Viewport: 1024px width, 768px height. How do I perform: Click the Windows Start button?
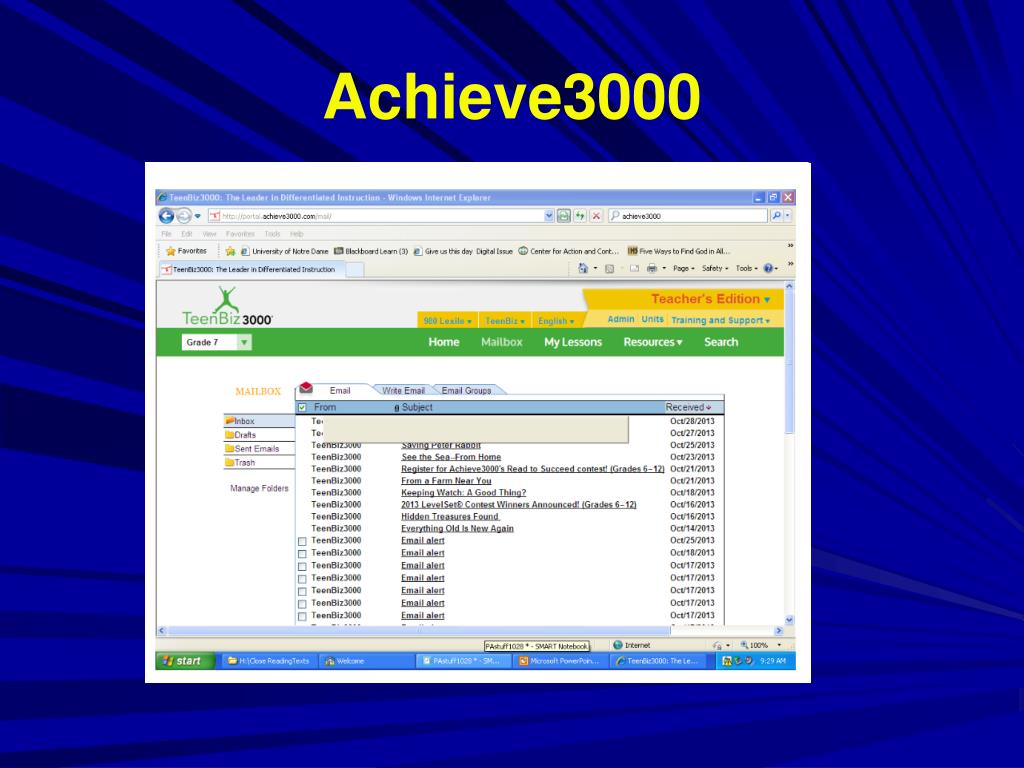185,661
